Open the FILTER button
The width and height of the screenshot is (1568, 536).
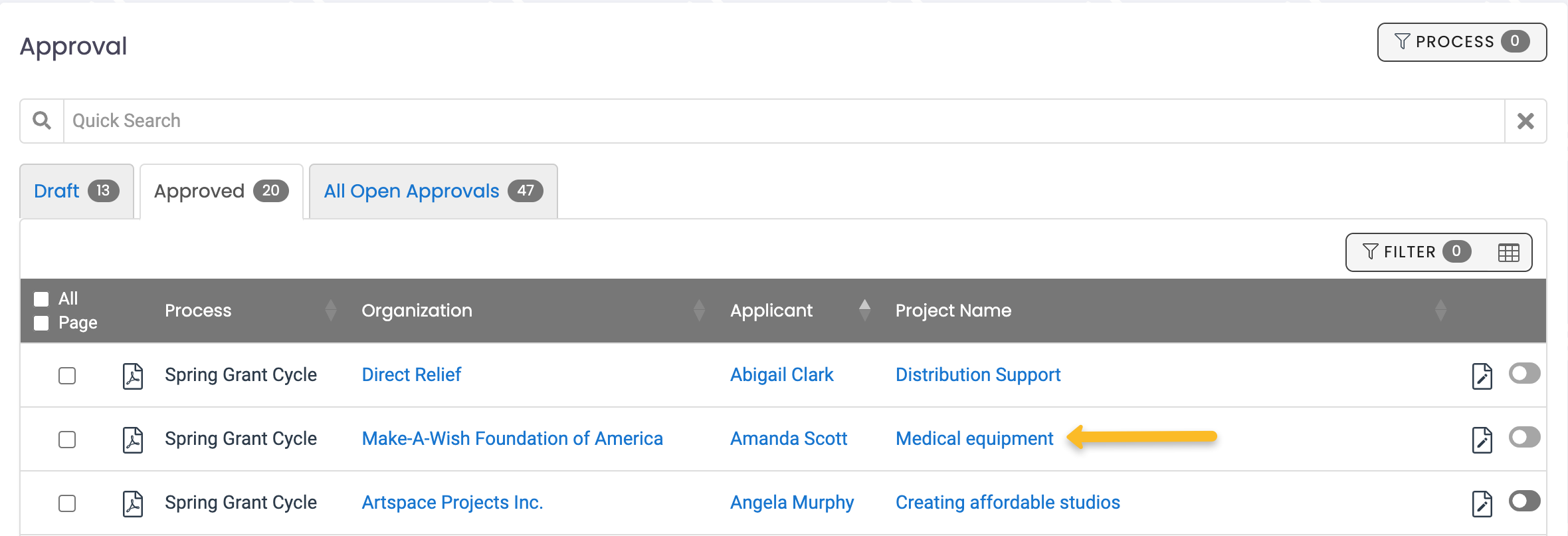click(1416, 252)
